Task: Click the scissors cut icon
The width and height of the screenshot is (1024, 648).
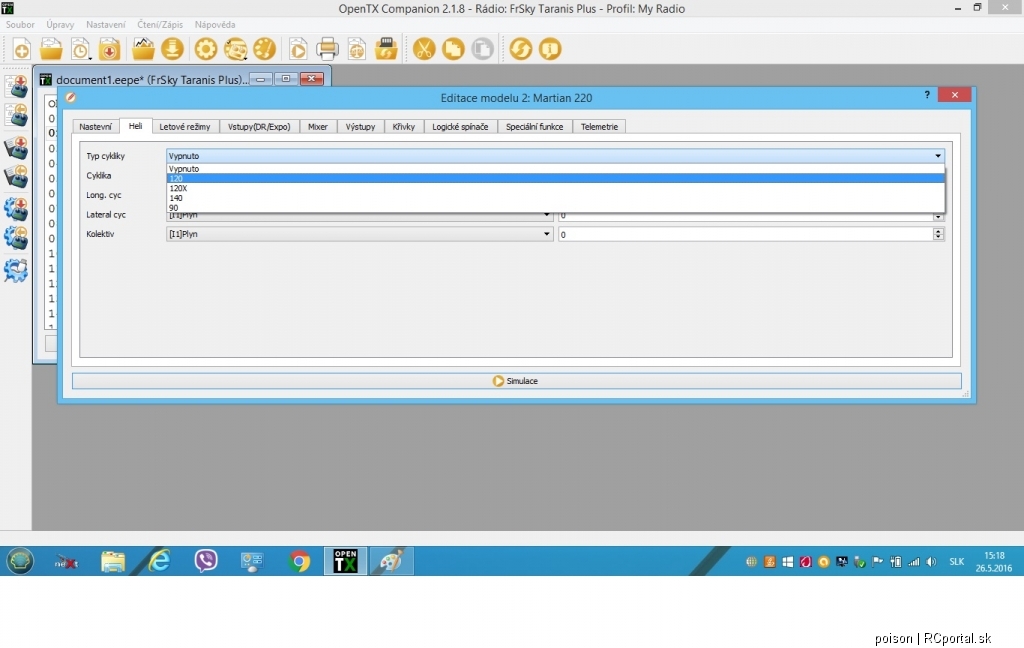Action: [x=424, y=49]
